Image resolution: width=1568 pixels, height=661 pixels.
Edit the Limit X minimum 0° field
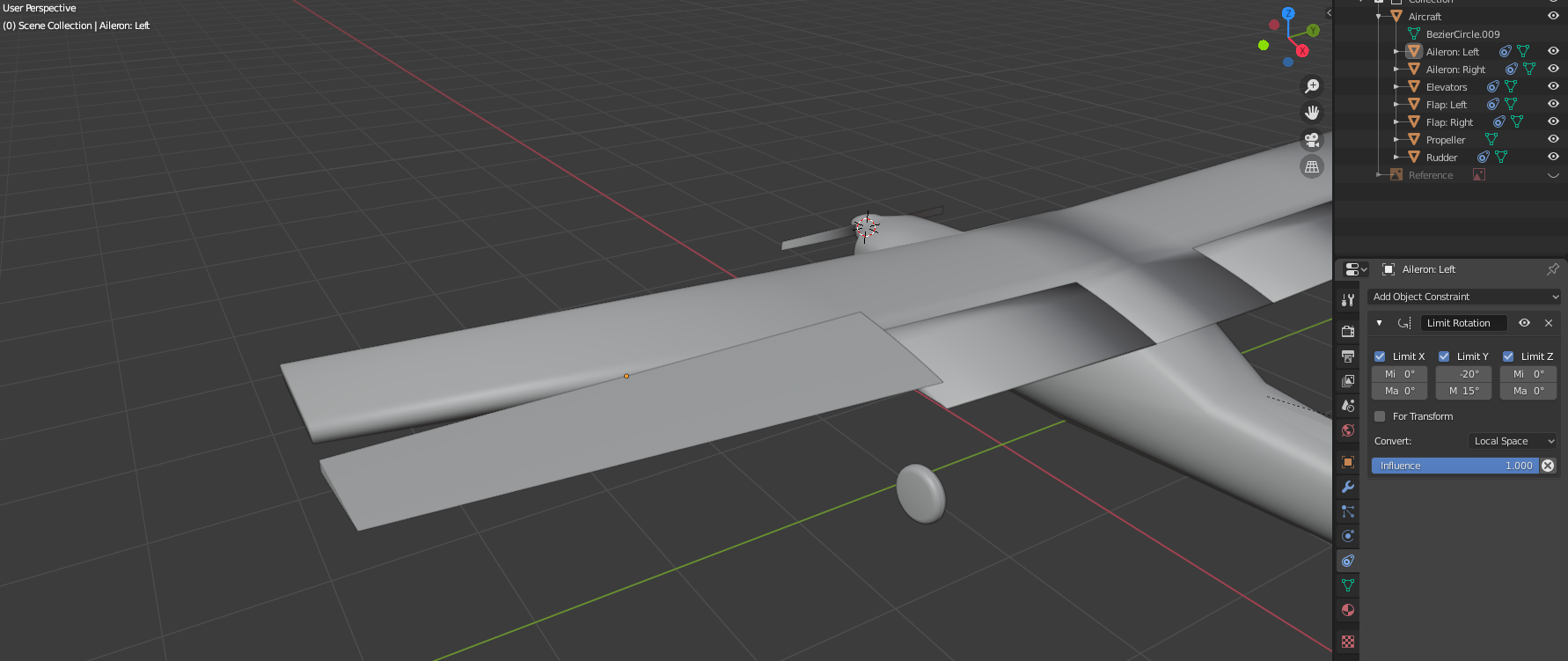click(x=1399, y=374)
